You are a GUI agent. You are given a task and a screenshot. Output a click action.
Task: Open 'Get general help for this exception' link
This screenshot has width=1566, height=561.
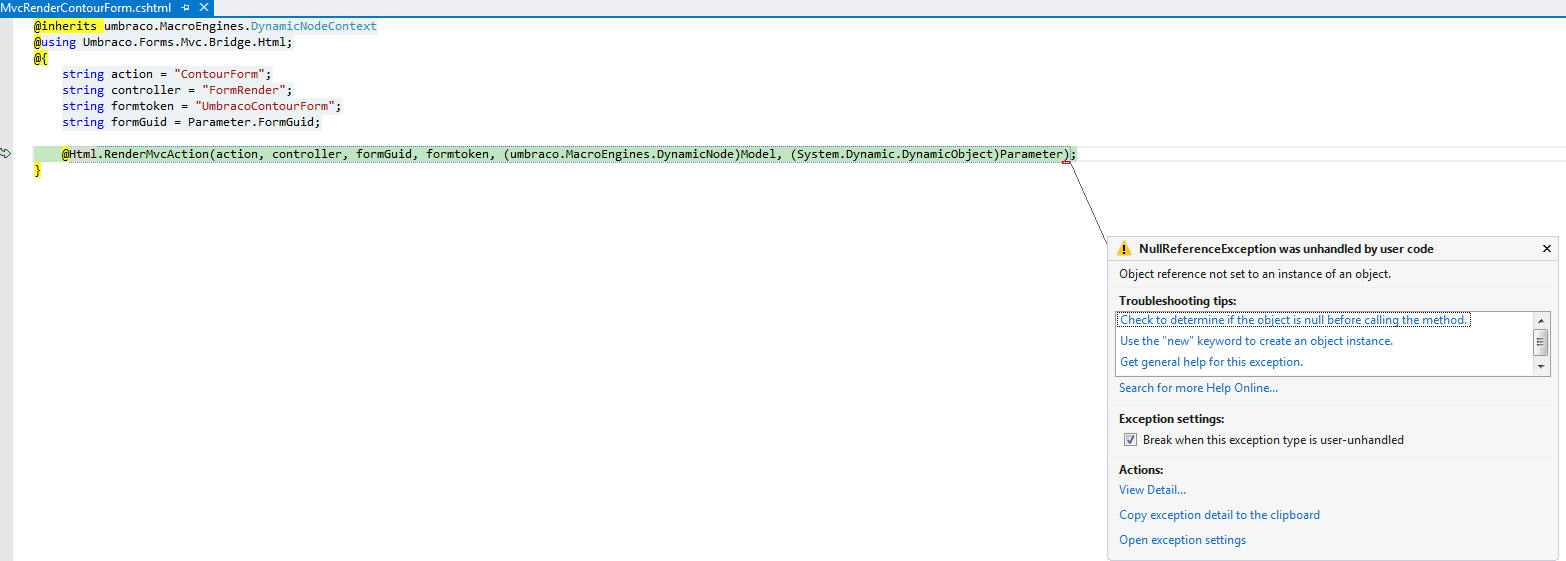[x=1211, y=362]
